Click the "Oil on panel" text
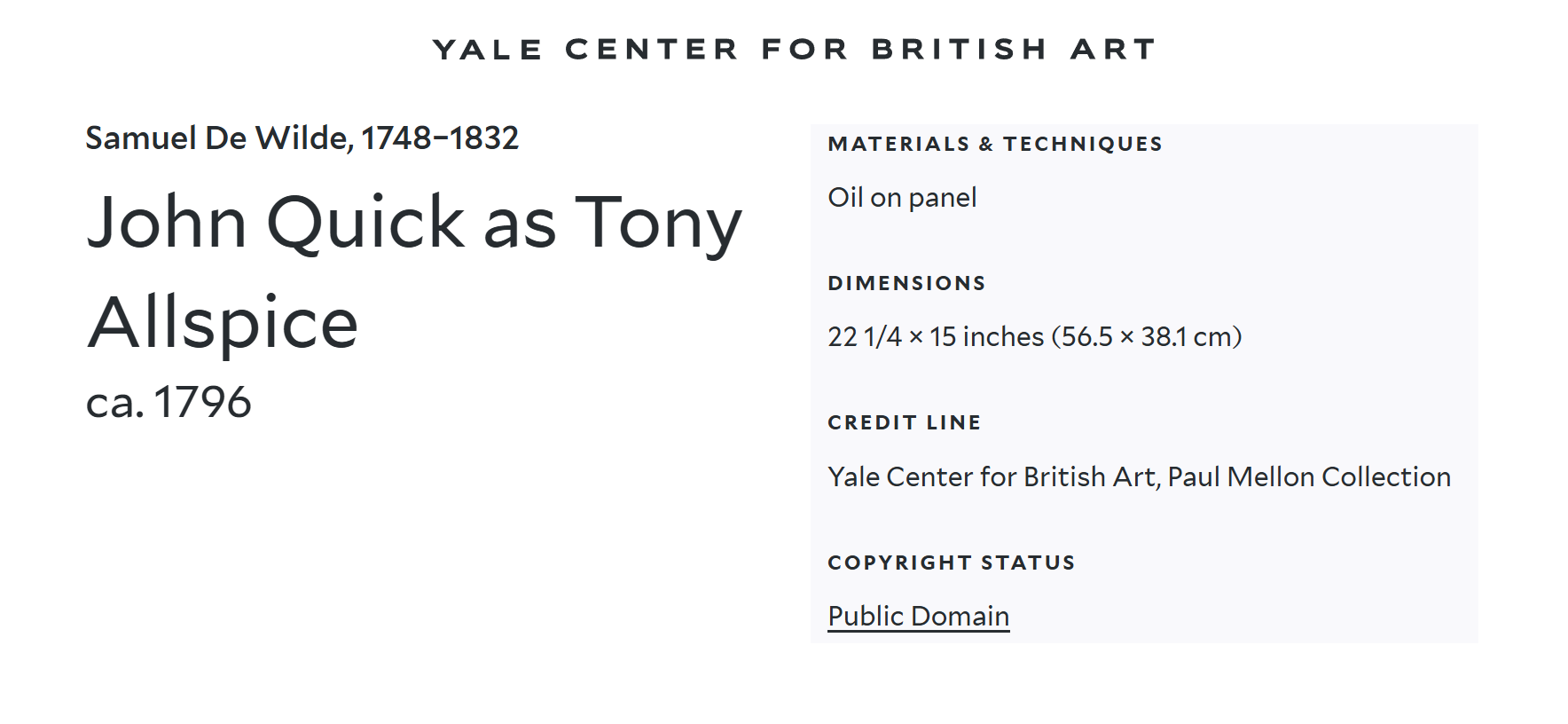This screenshot has width=1568, height=724. (x=902, y=197)
